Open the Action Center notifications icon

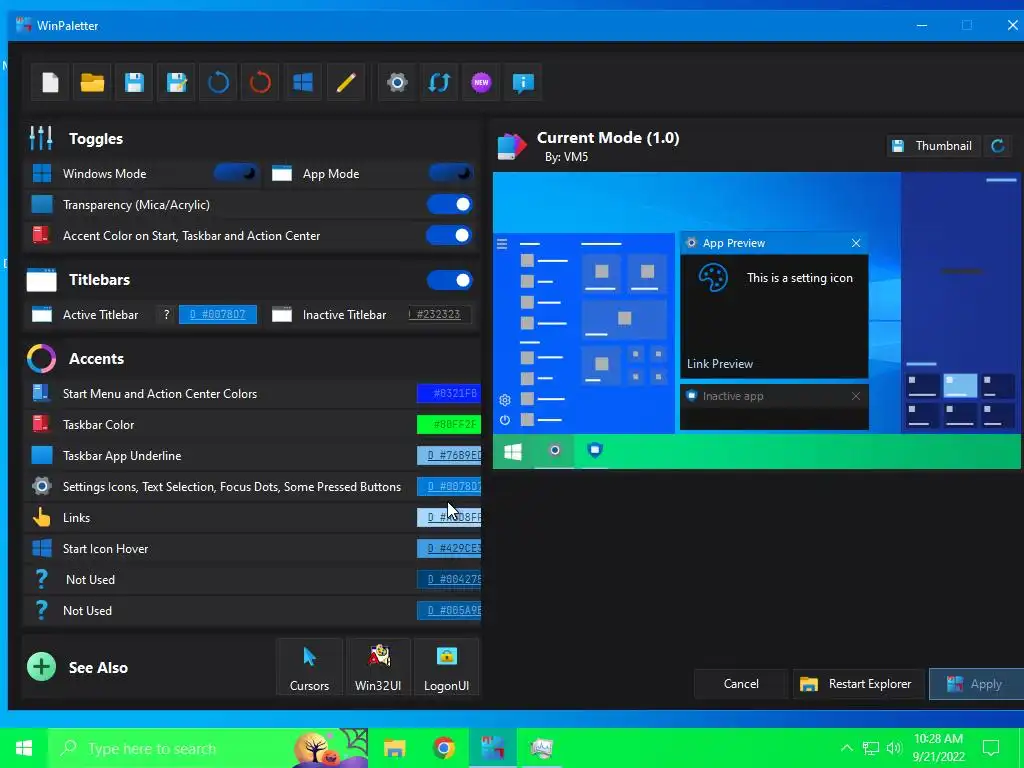991,748
